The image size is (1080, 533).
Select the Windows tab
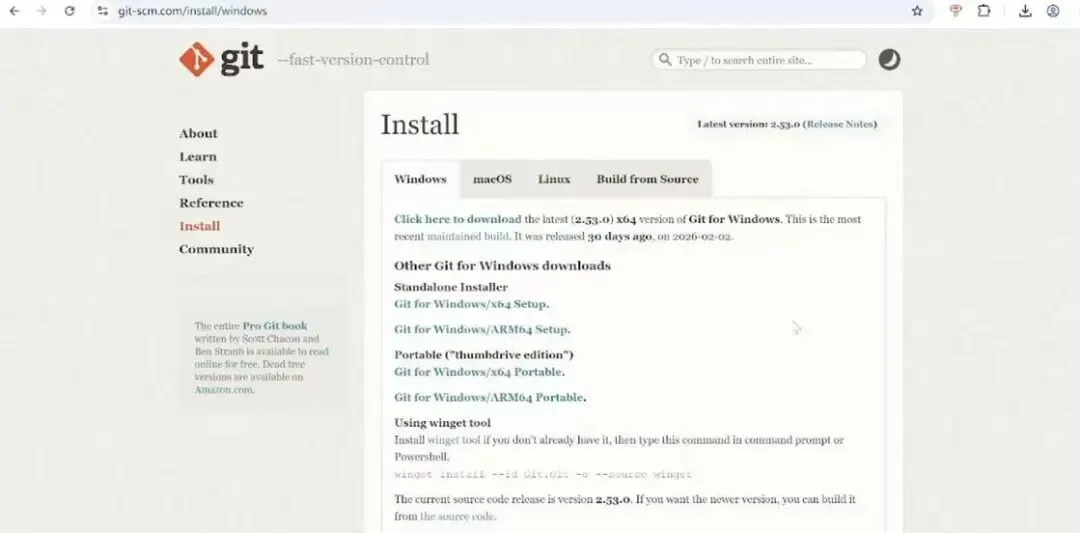(x=420, y=179)
